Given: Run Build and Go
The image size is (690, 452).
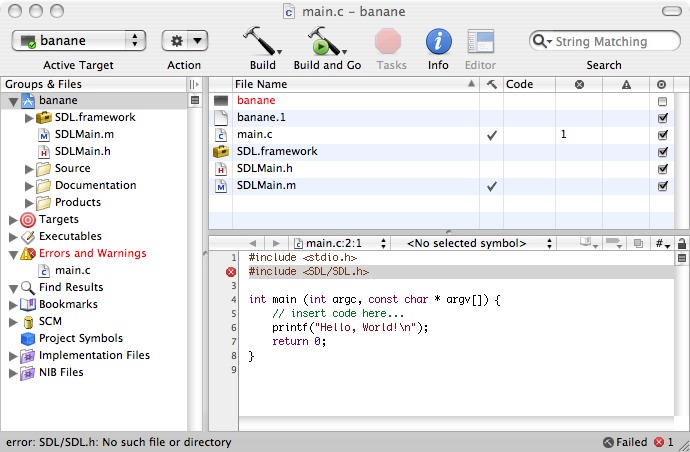Looking at the screenshot, I should coord(327,41).
